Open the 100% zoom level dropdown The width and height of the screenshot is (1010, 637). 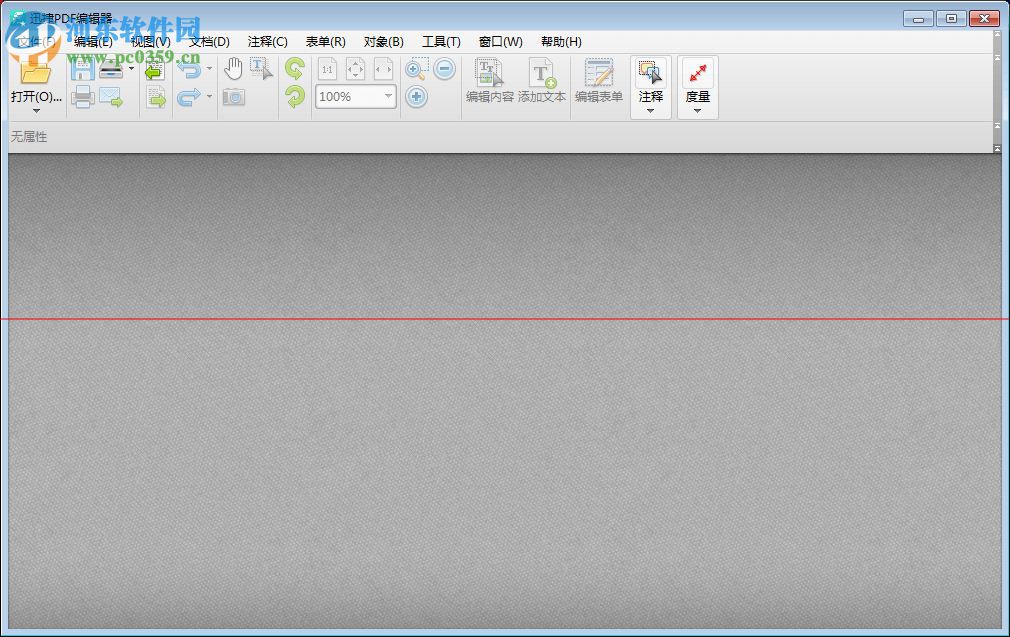(388, 96)
